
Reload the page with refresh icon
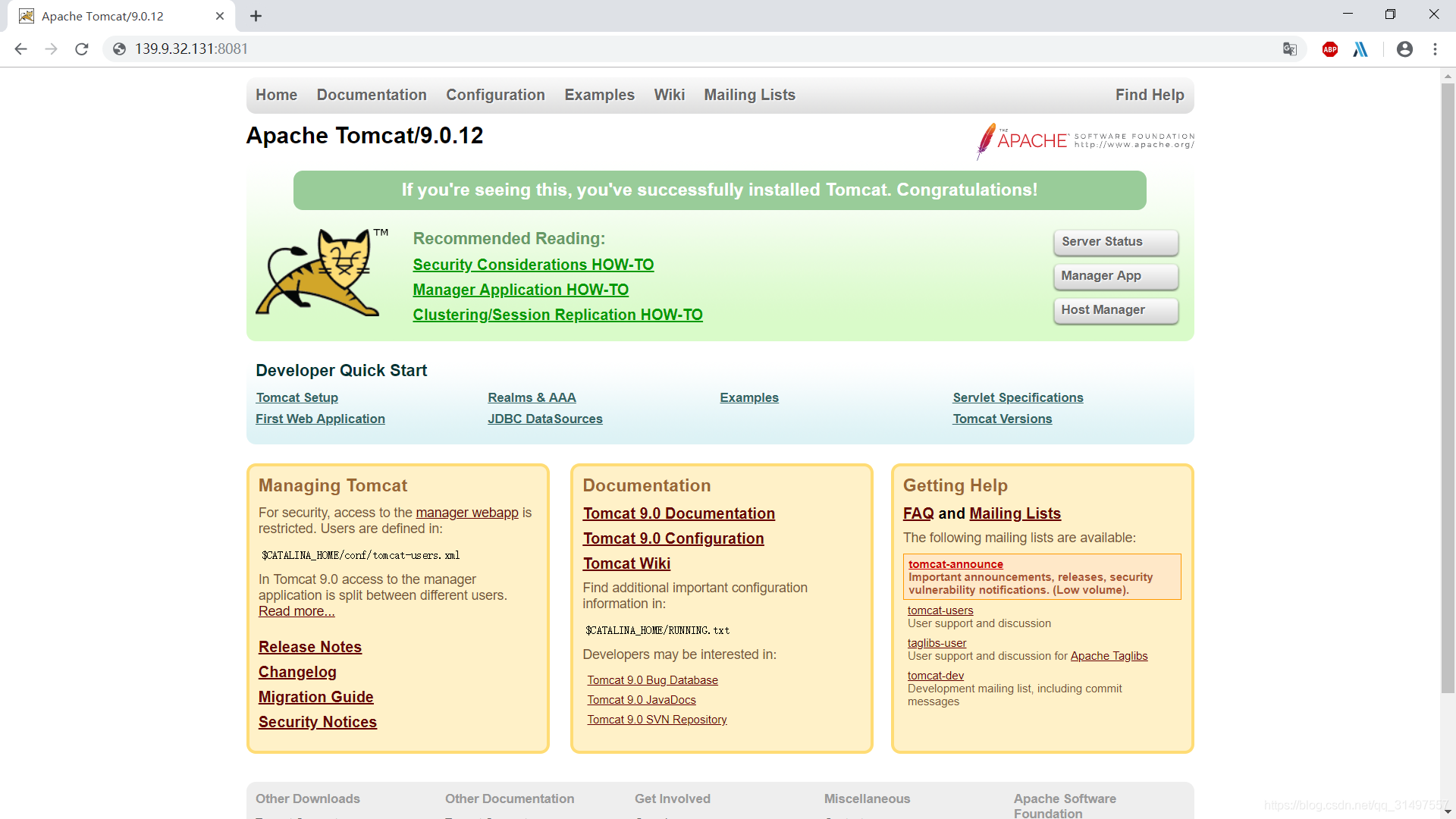[82, 49]
